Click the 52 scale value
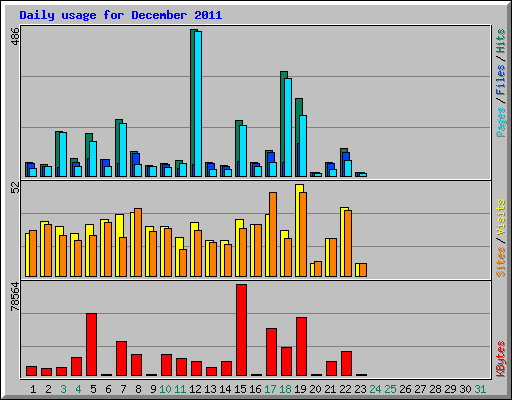The height and width of the screenshot is (400, 512). 15,187
